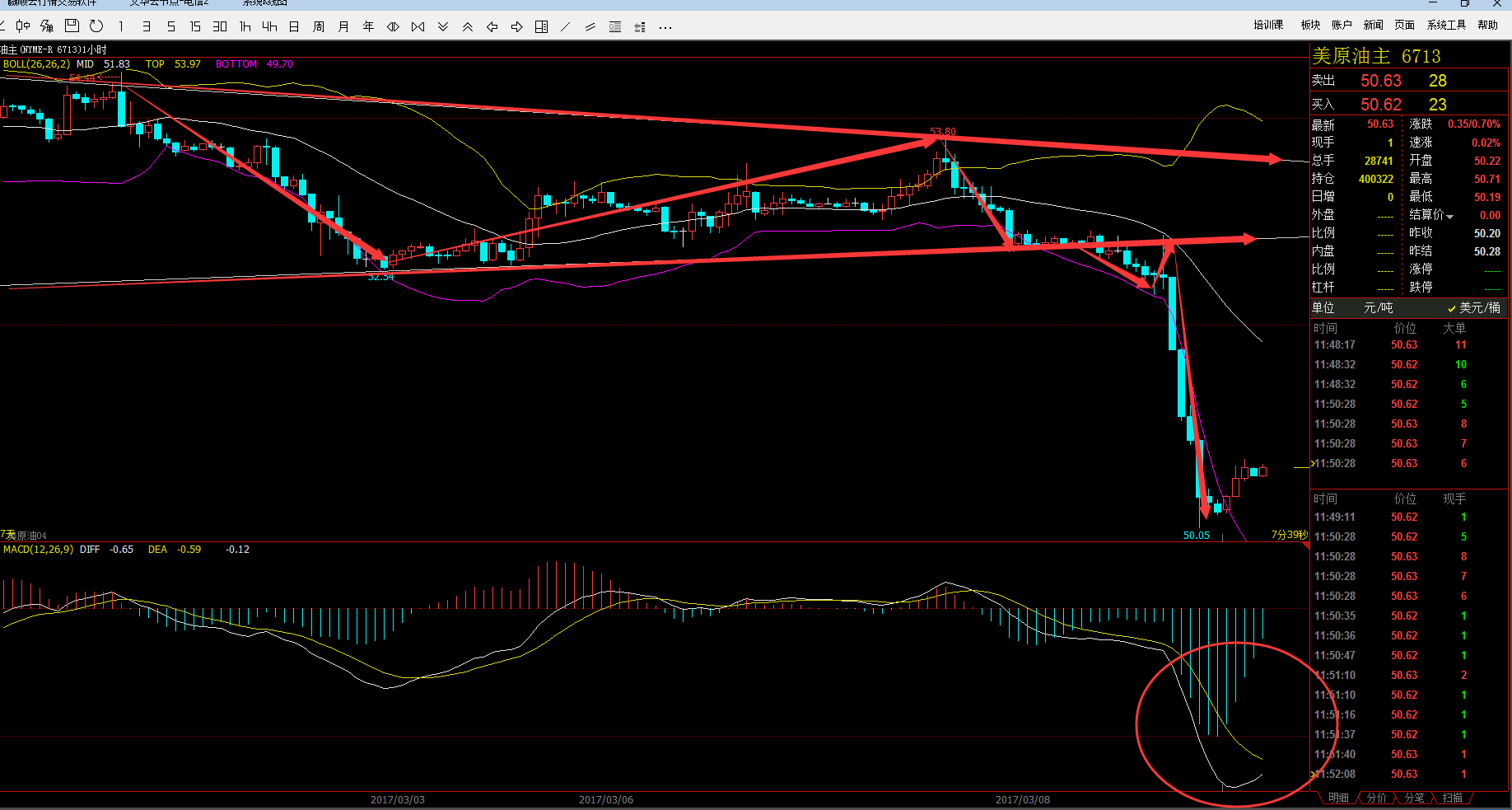Click the 最低 value 50.19
The height and width of the screenshot is (810, 1512).
point(1486,197)
